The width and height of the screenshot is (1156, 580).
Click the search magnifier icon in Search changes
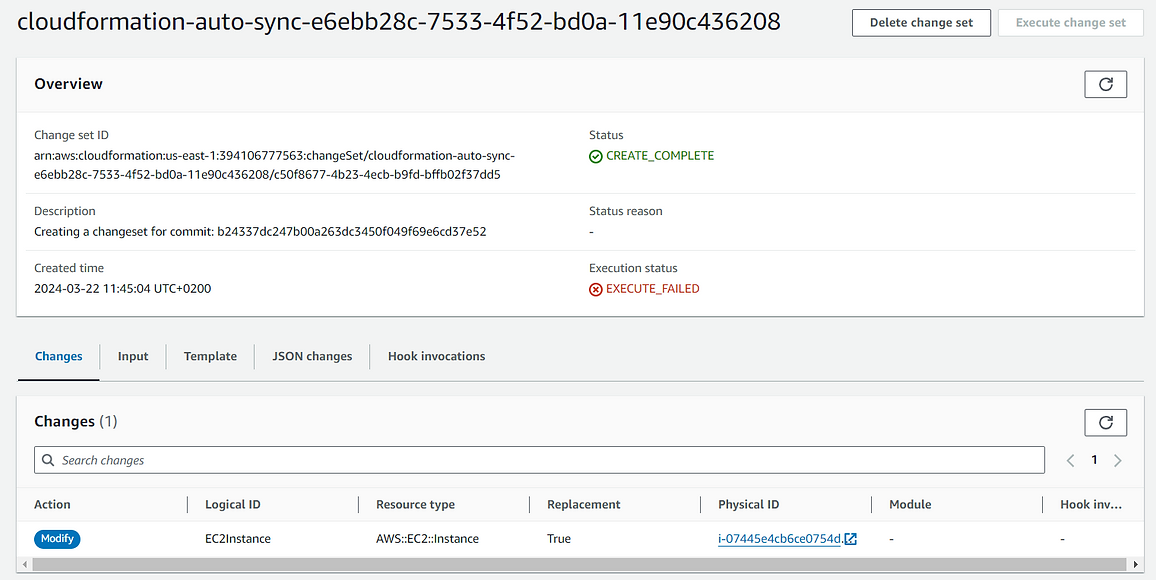pos(48,460)
